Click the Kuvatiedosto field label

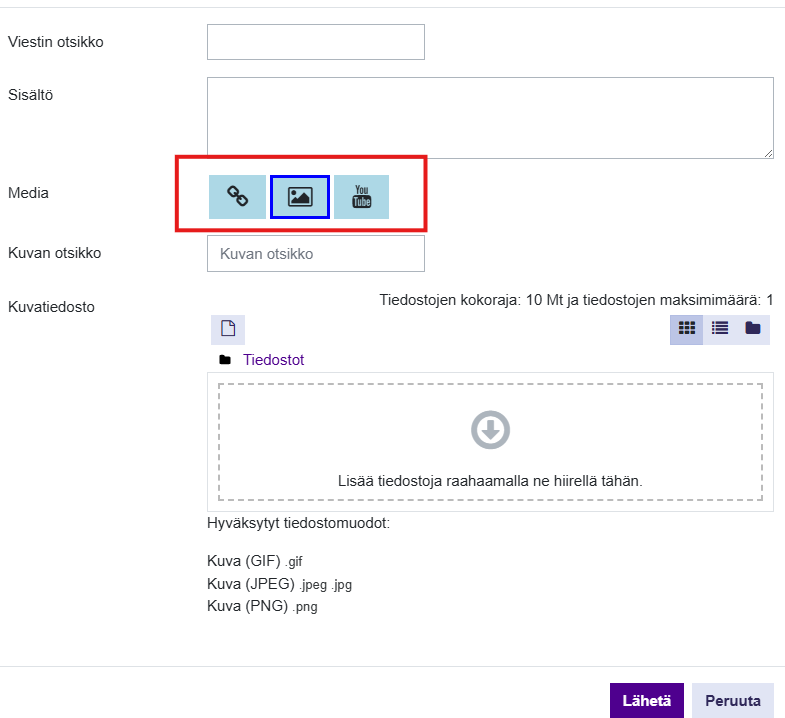[x=51, y=307]
